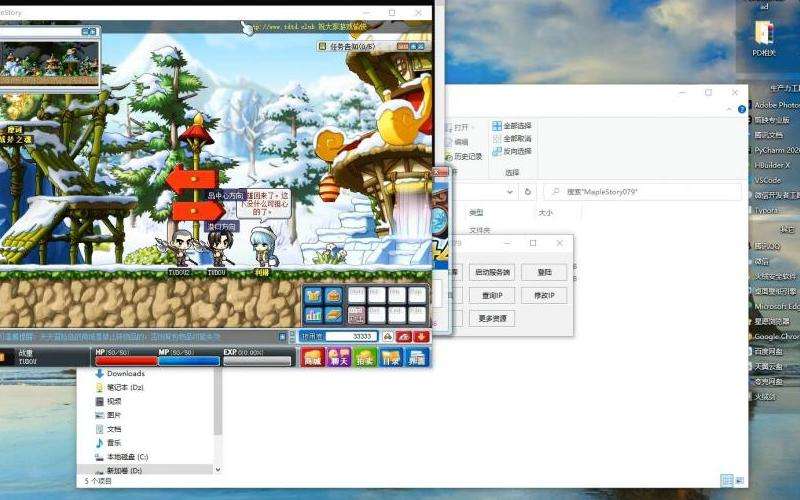This screenshot has width=800, height=500.
Task: Select 音乐 (Music) in navigation tree
Action: (x=109, y=442)
